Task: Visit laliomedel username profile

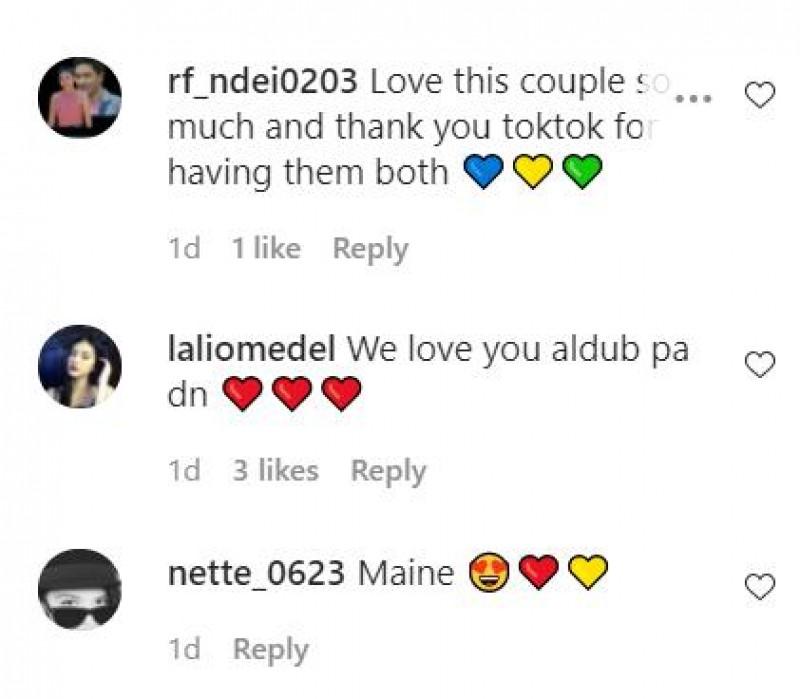Action: coord(252,350)
